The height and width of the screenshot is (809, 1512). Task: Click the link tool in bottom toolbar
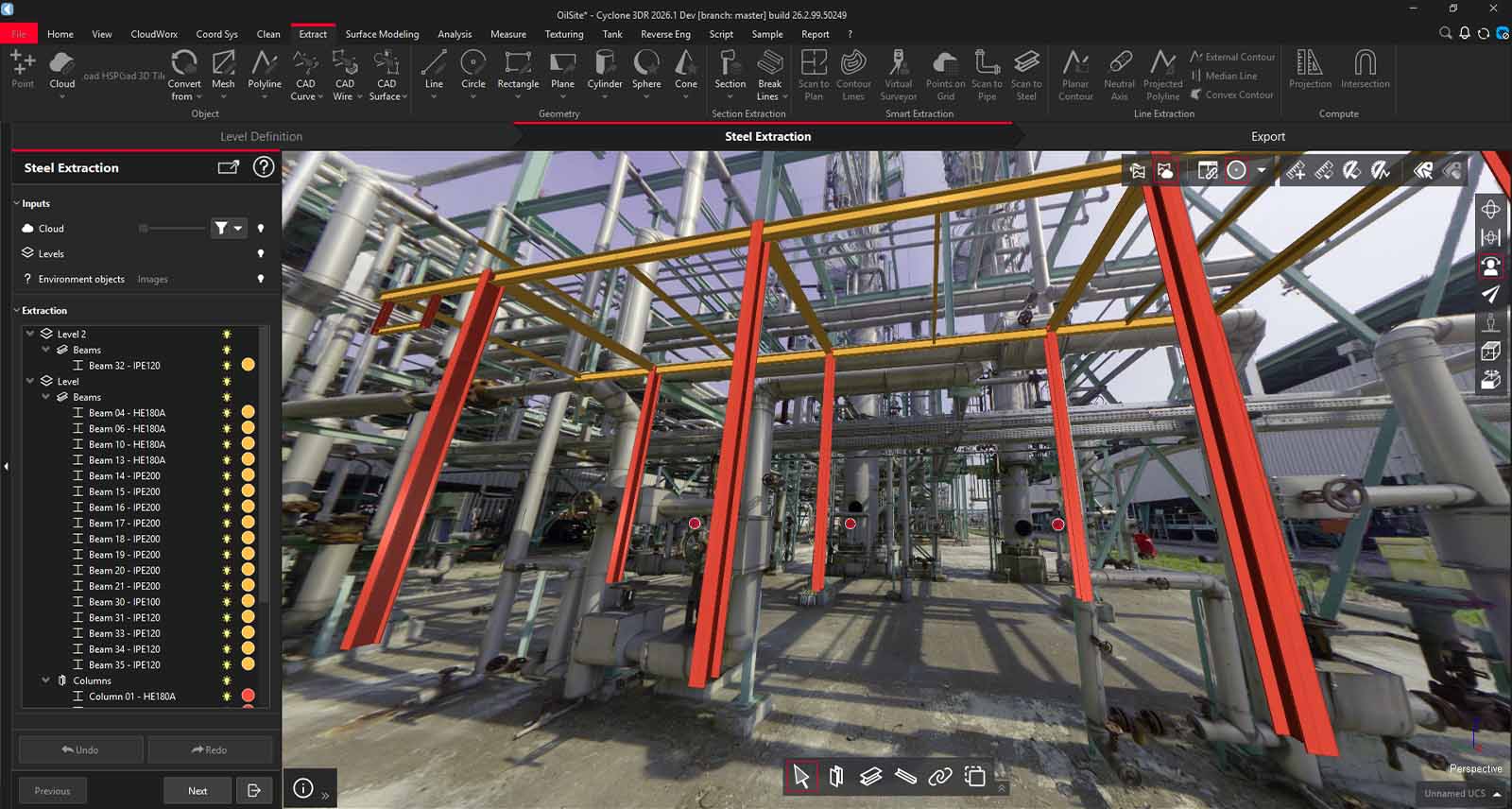[939, 777]
